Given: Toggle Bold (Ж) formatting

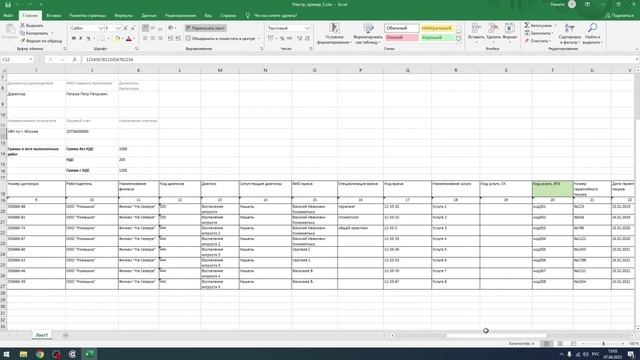Looking at the screenshot, I should [73, 38].
